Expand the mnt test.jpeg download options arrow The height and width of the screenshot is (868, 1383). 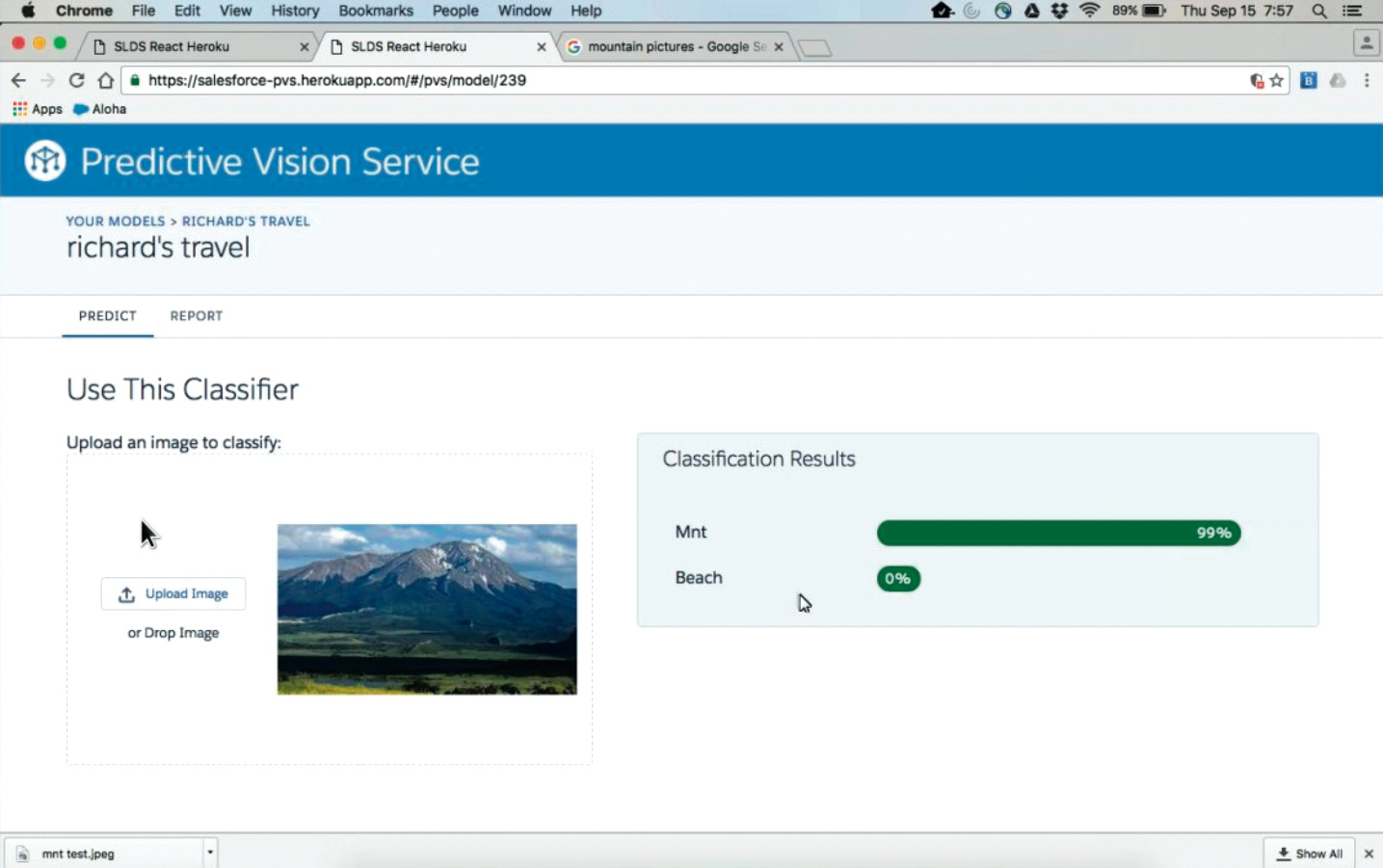(x=209, y=853)
